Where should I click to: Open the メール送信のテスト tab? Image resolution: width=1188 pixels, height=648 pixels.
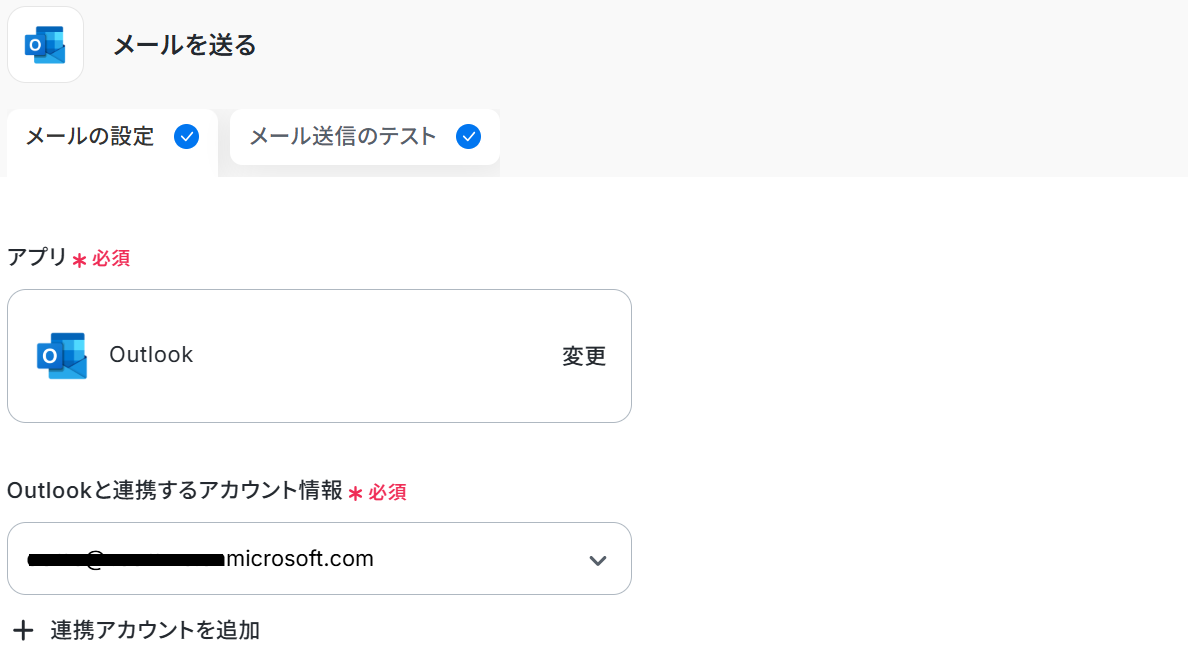pyautogui.click(x=342, y=137)
